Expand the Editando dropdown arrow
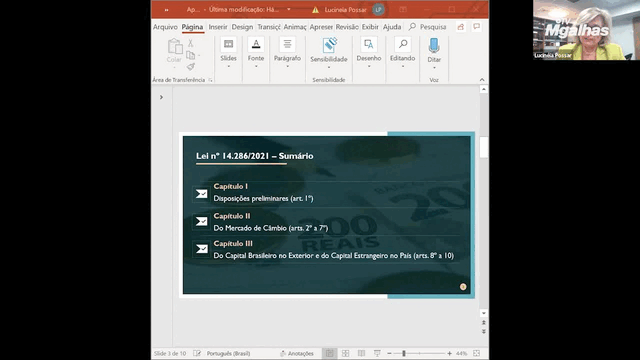This screenshot has height=360, width=640. pos(402,66)
